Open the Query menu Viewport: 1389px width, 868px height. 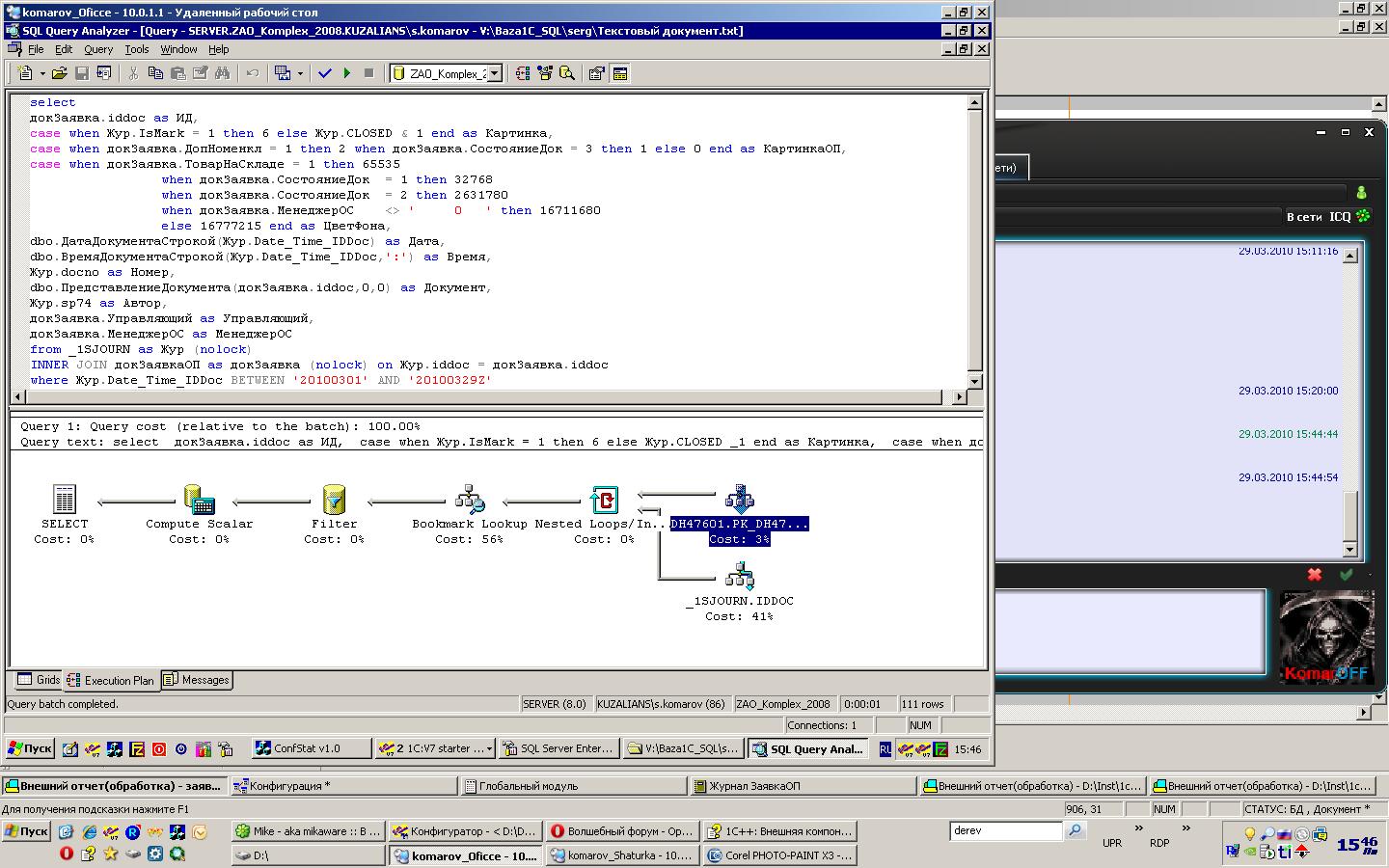click(97, 49)
